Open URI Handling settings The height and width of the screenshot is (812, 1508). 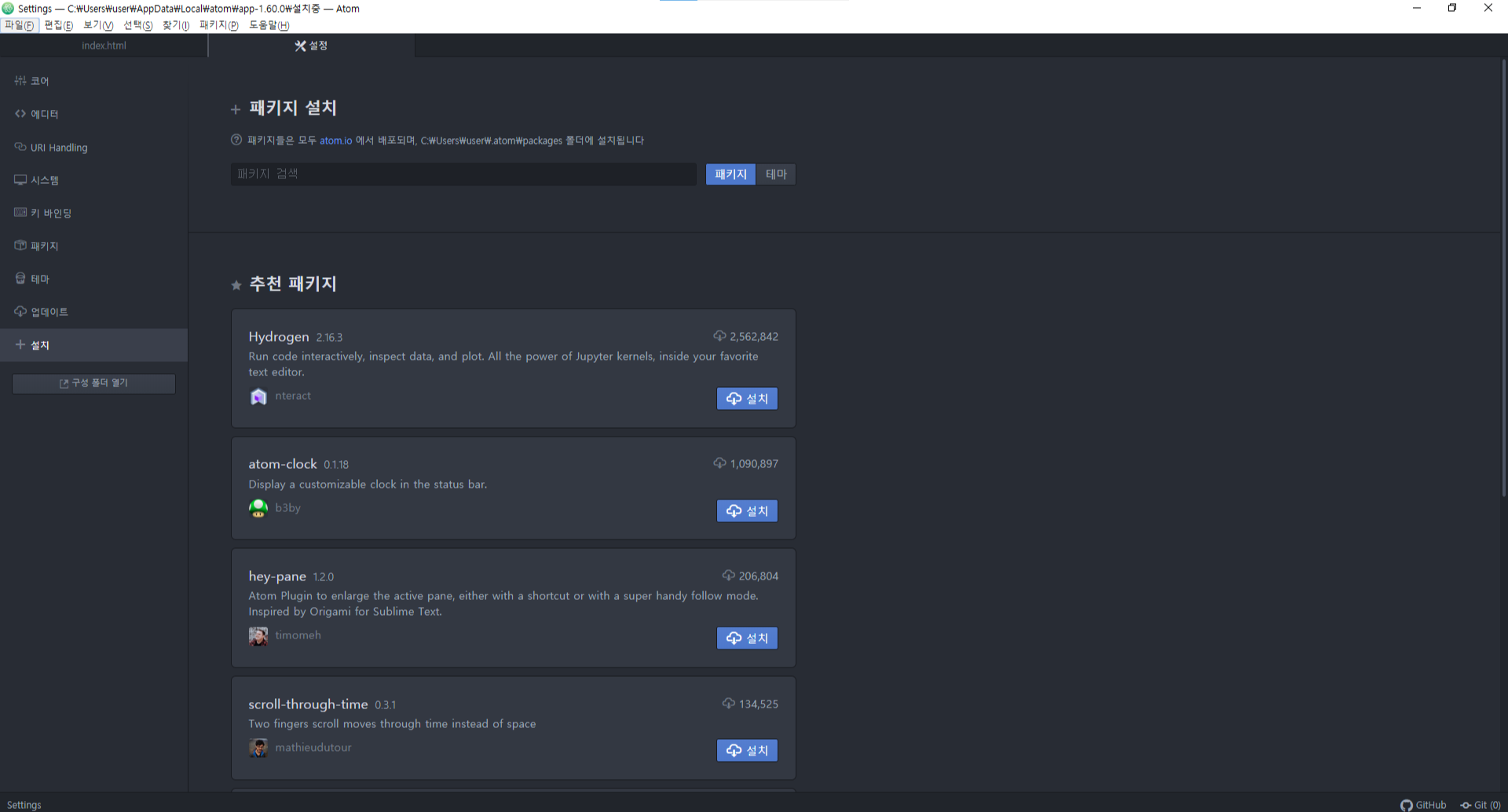(93, 147)
